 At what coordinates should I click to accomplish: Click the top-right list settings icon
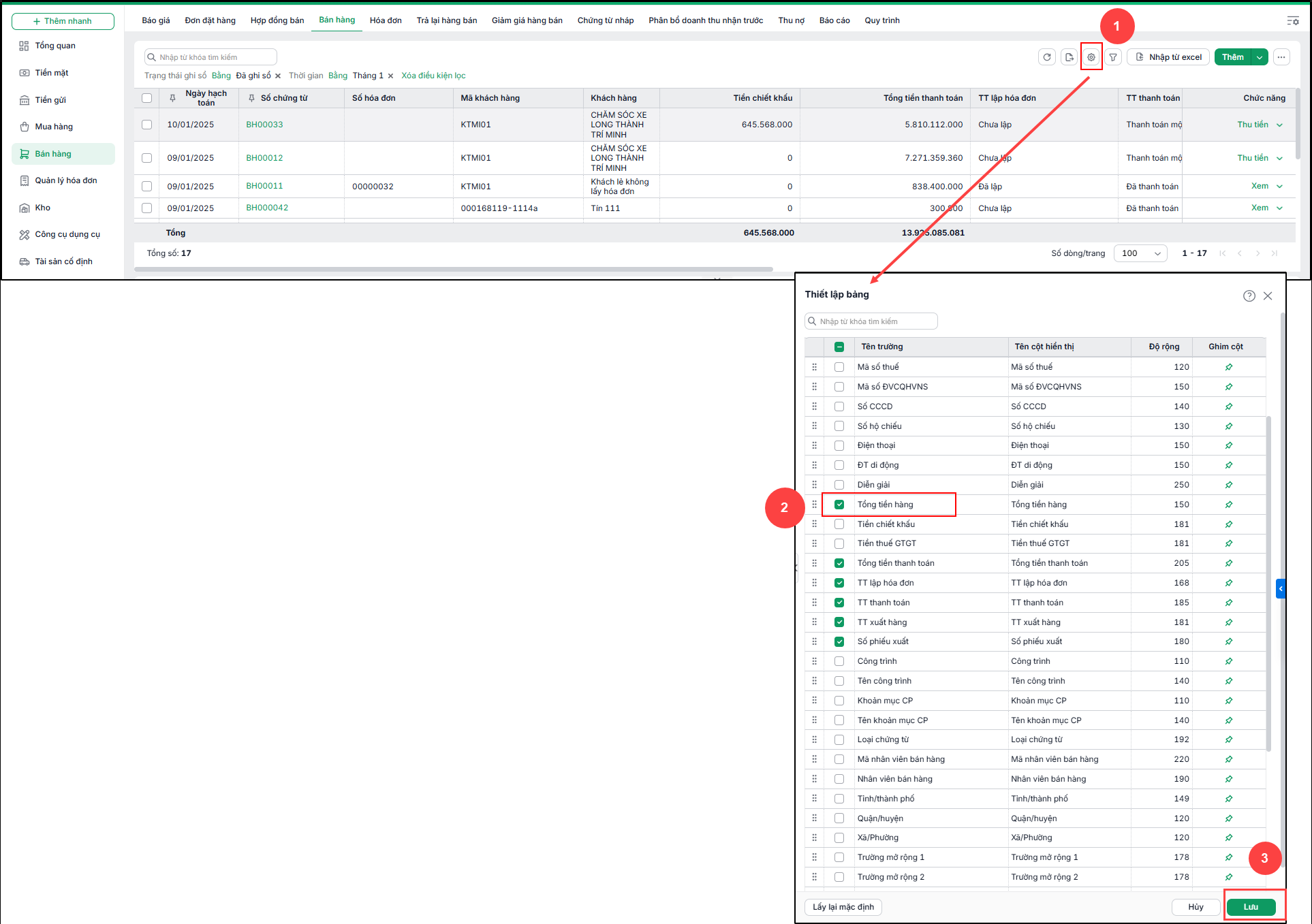[1292, 21]
